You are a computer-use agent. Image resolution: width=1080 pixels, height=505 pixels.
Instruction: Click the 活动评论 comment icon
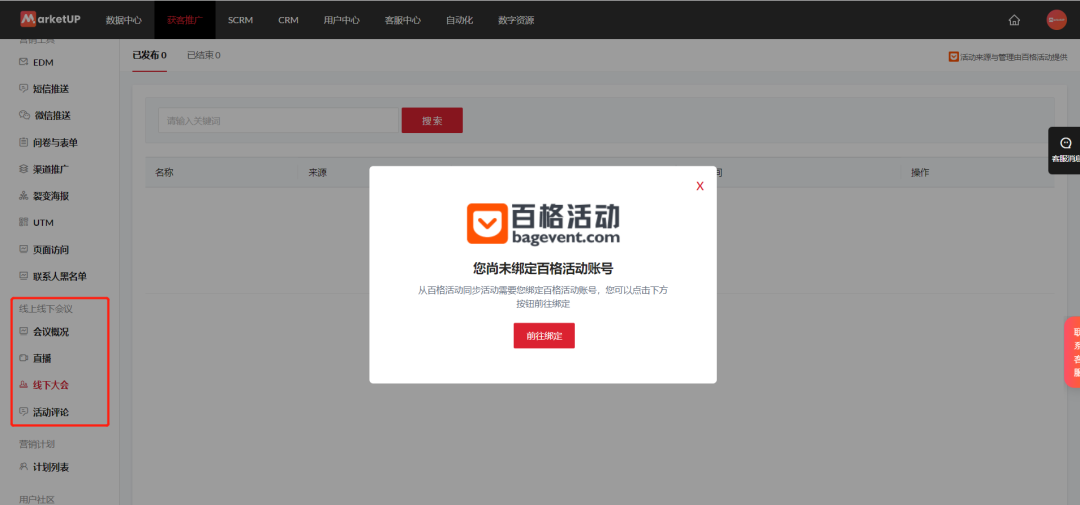click(23, 412)
